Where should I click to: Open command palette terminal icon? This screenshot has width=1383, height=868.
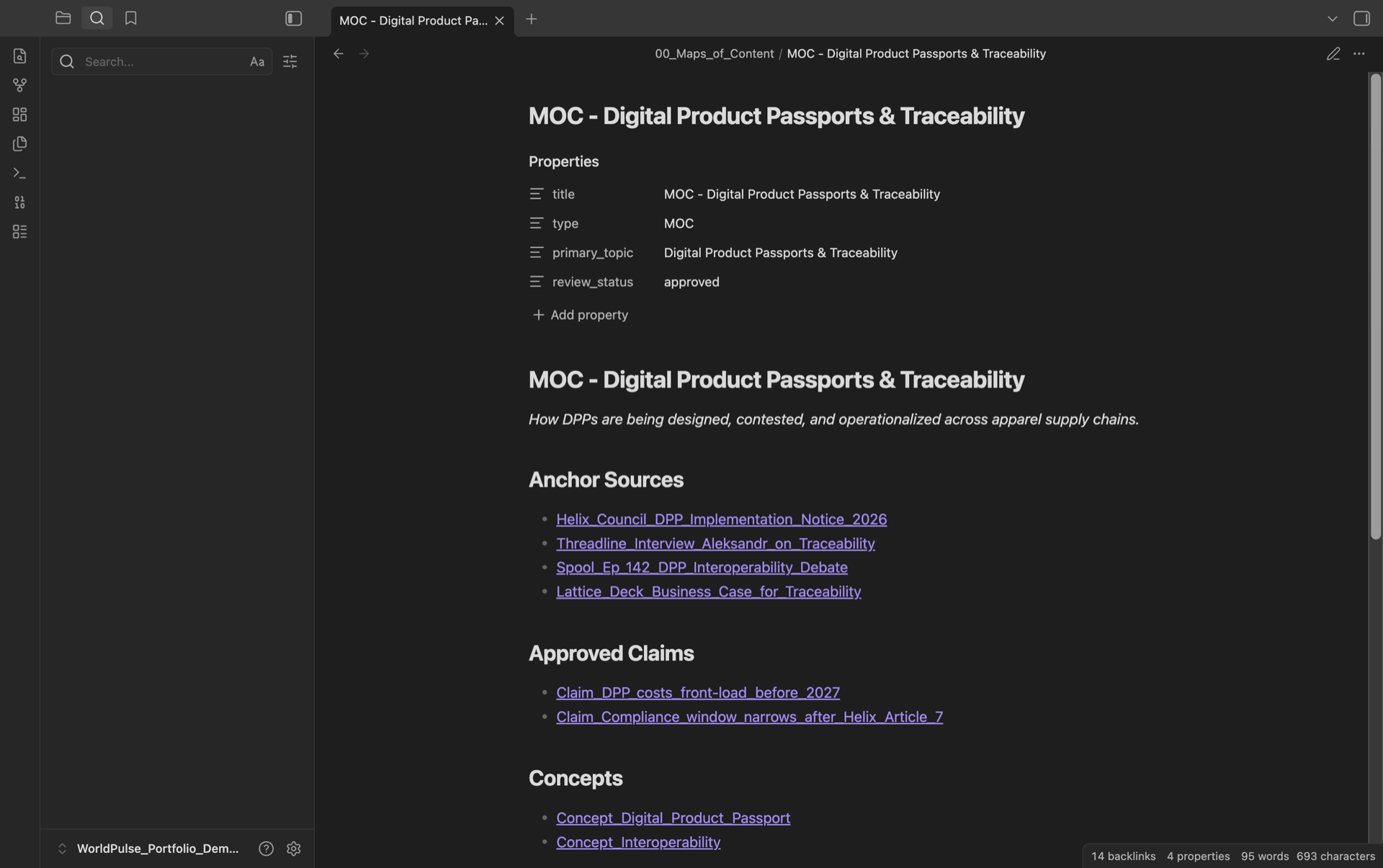19,173
